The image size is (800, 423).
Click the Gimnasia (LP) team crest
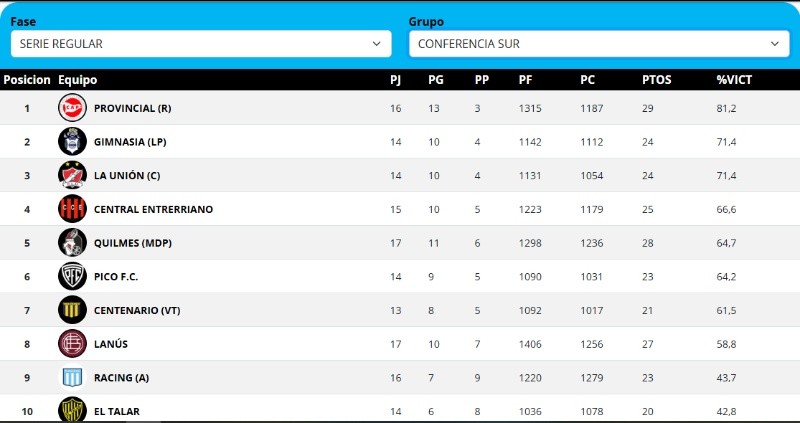pos(72,142)
